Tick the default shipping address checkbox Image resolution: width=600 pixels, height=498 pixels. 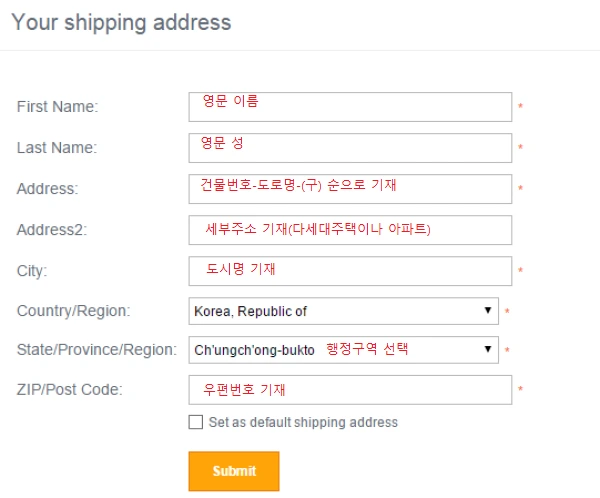point(195,422)
